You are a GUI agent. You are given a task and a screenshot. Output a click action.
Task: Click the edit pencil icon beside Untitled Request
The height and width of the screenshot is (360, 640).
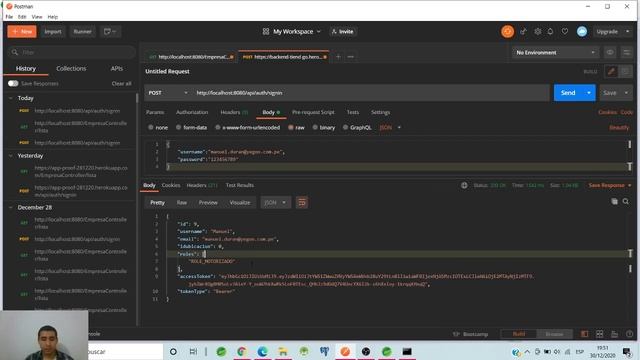pos(611,71)
